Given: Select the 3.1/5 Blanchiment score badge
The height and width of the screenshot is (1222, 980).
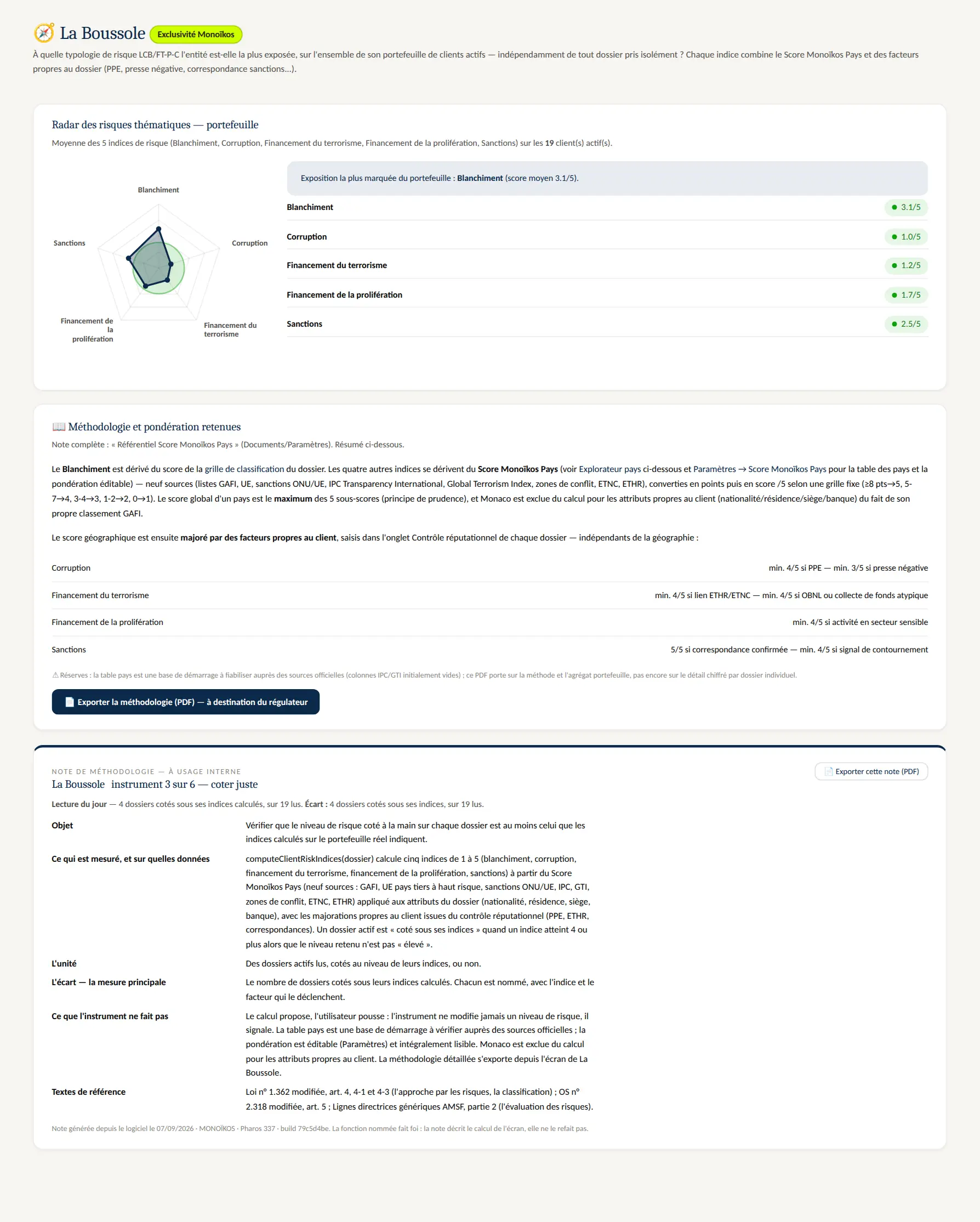Looking at the screenshot, I should (906, 207).
